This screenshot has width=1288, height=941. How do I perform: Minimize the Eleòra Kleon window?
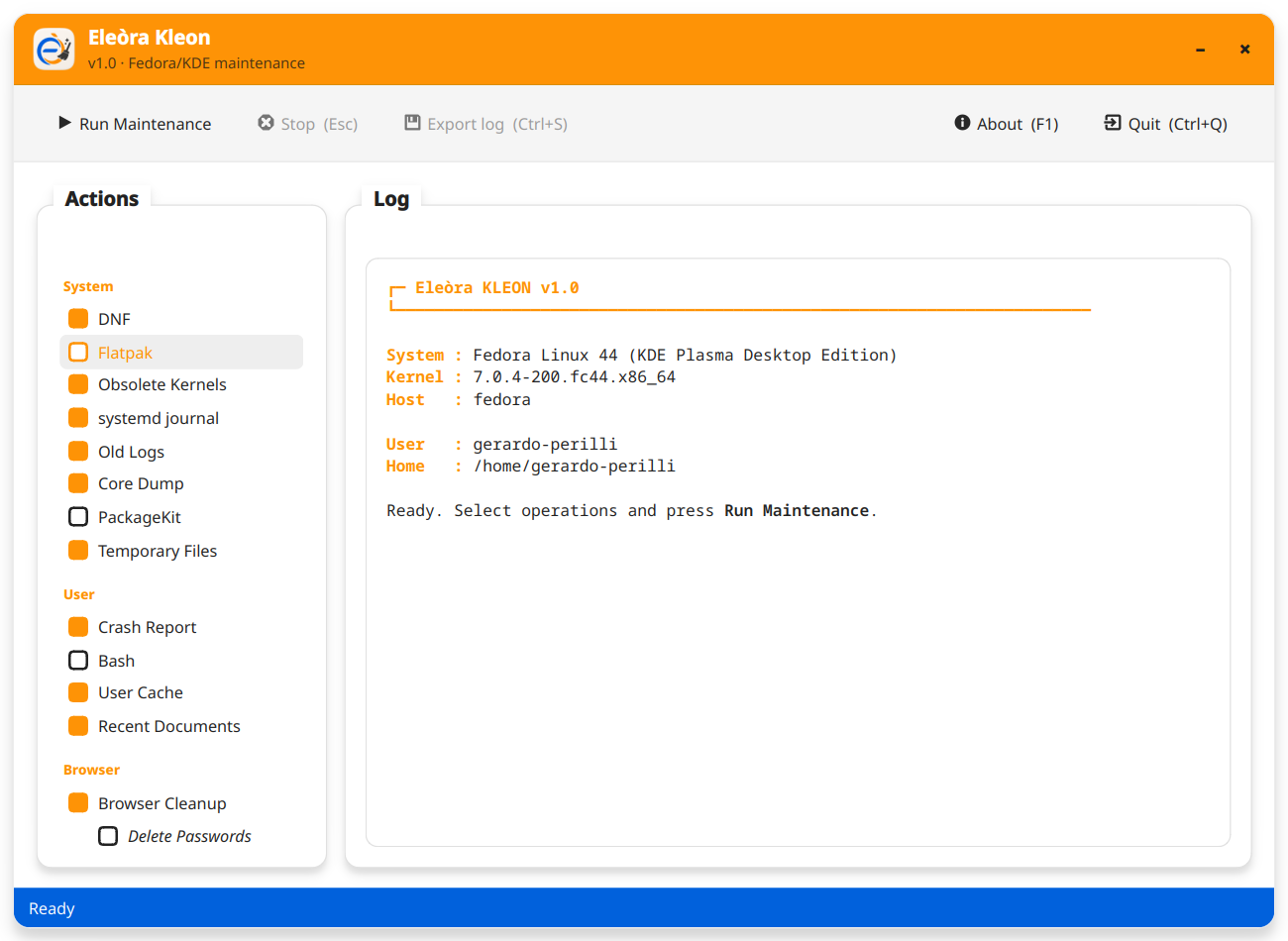pos(1200,50)
